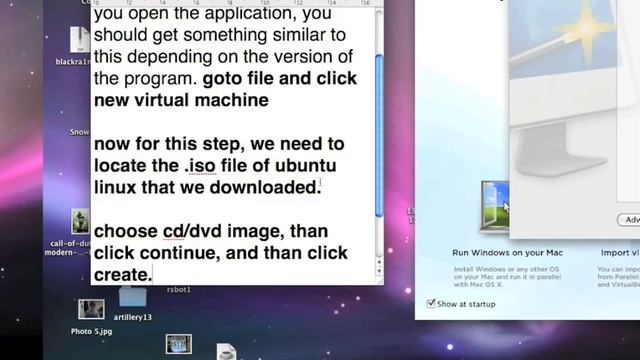Click the scroll up arrow in the text editor

point(379,262)
